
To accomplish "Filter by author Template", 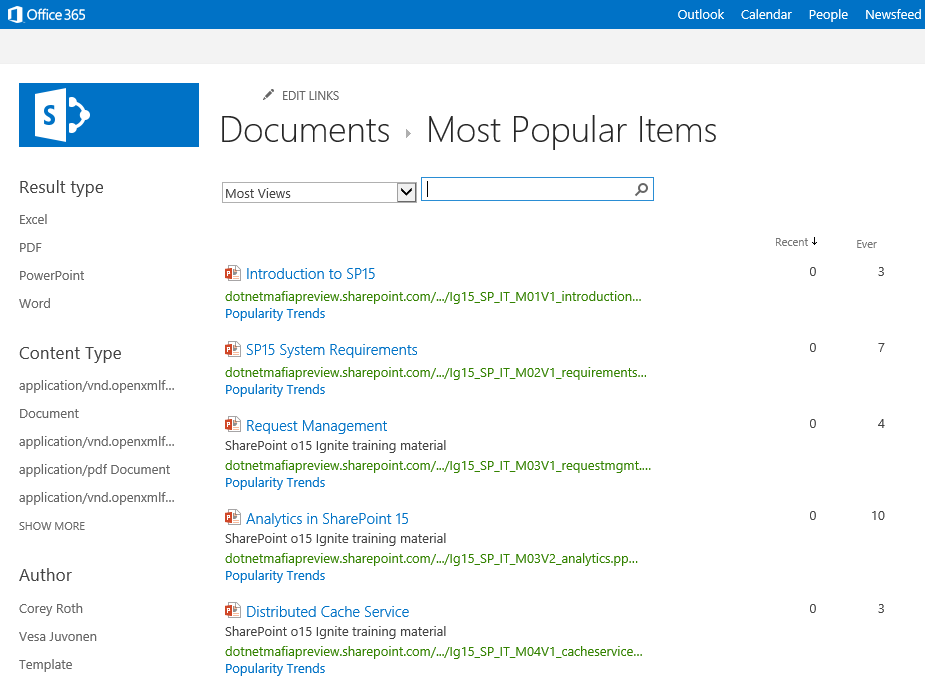I will click(45, 665).
